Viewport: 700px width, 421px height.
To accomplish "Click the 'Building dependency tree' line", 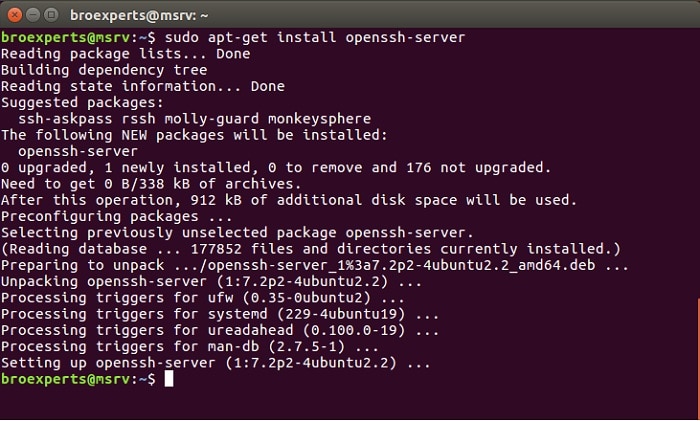I will 104,70.
